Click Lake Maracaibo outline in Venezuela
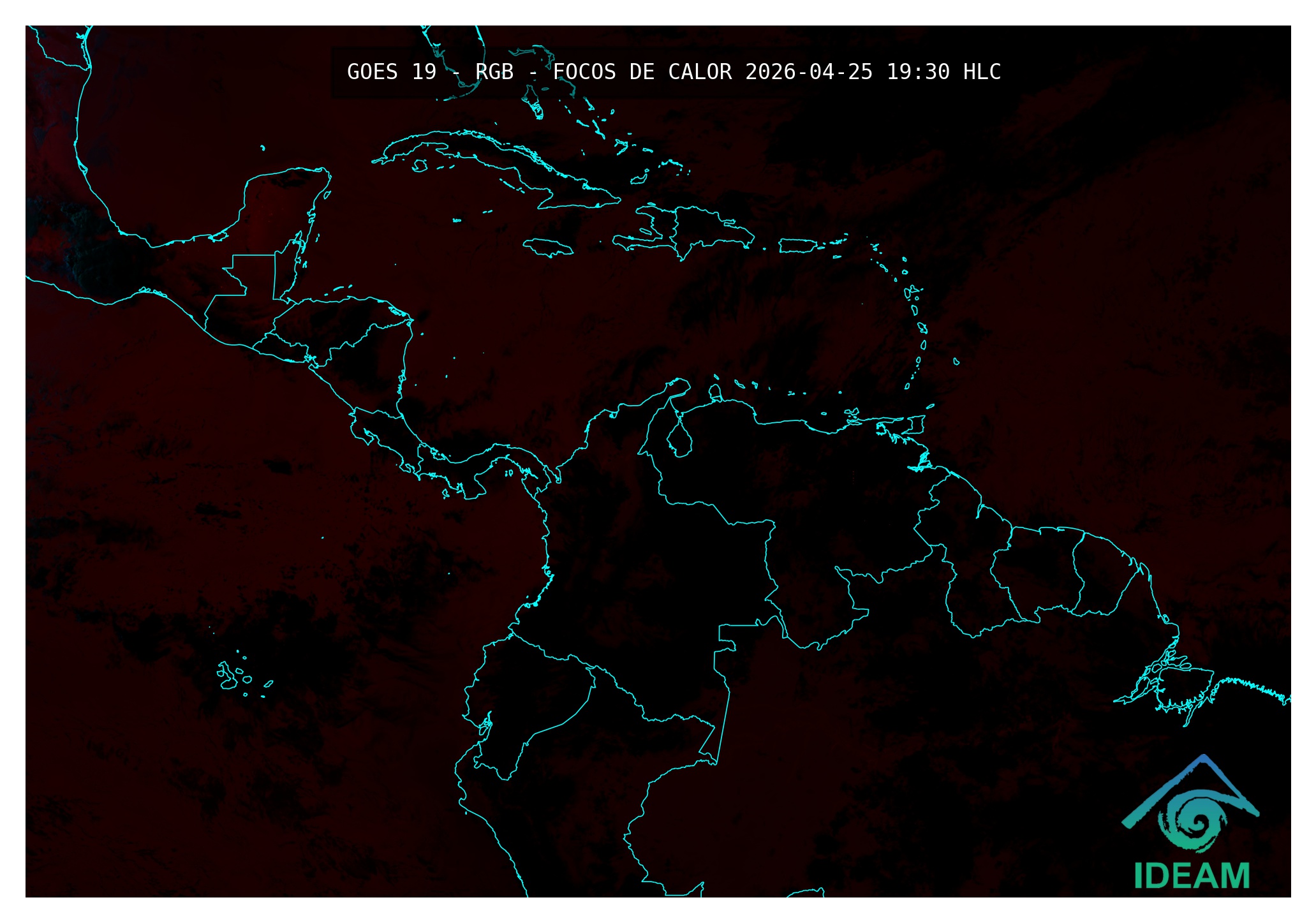Viewport: 1316px width, 923px height. pos(679,441)
